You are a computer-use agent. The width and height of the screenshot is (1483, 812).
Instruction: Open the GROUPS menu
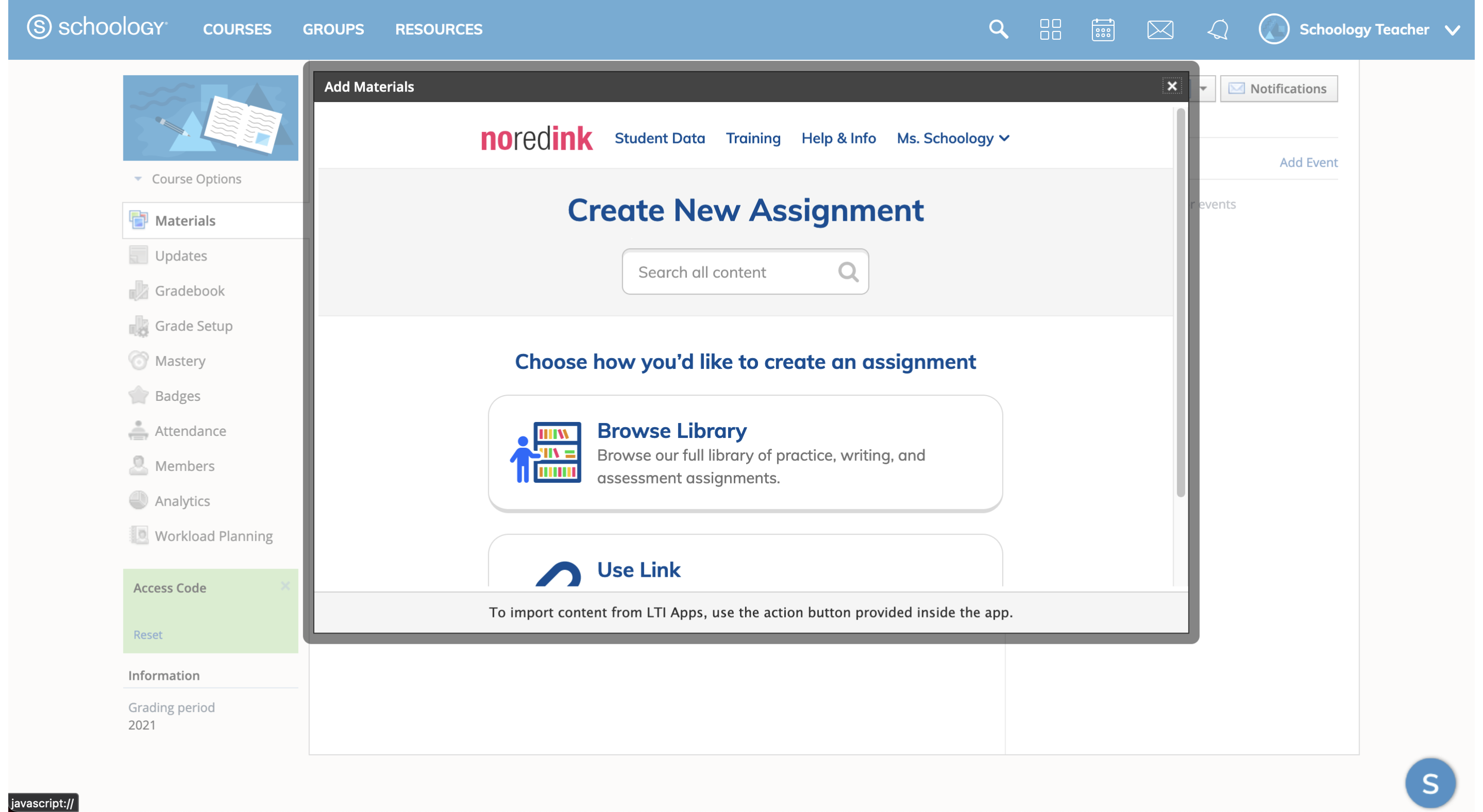(333, 29)
